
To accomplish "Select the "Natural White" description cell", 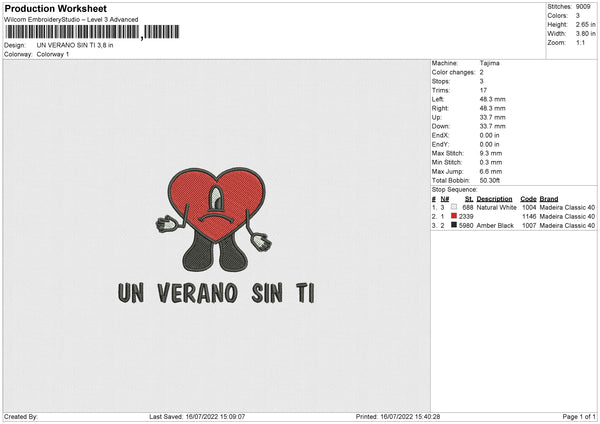I will click(x=497, y=207).
